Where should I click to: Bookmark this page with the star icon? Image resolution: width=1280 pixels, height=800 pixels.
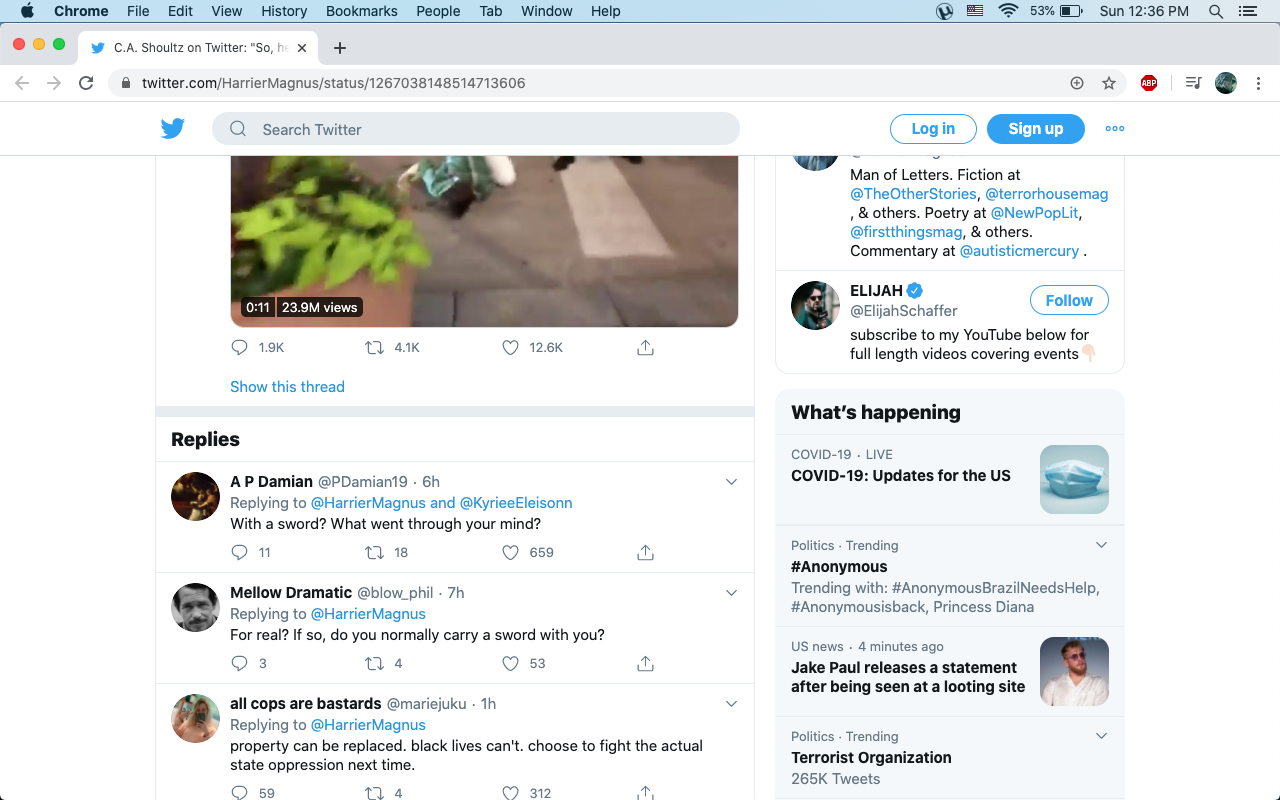pyautogui.click(x=1109, y=83)
